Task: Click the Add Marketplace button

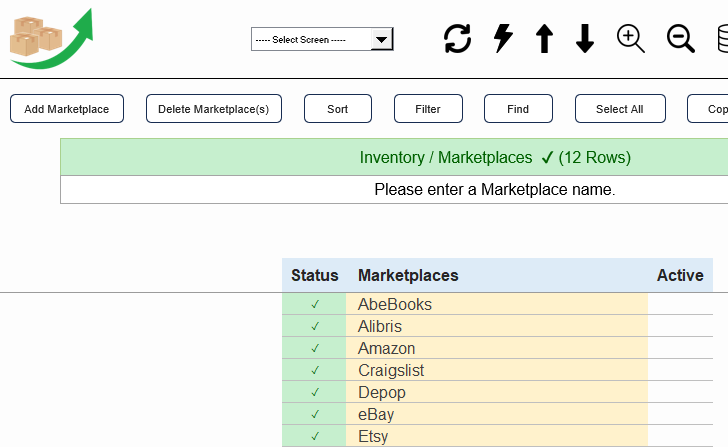Action: [67, 109]
